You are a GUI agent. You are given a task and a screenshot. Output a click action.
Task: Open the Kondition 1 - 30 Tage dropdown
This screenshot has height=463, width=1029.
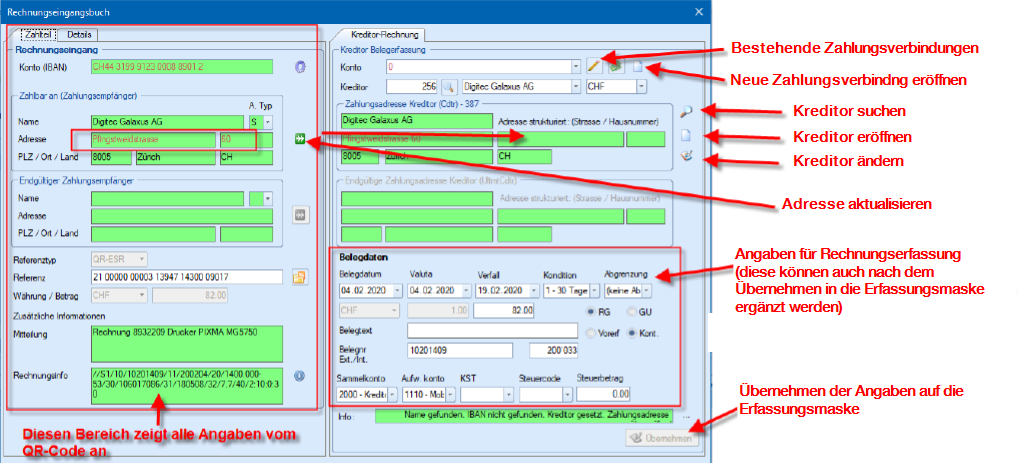[x=595, y=290]
